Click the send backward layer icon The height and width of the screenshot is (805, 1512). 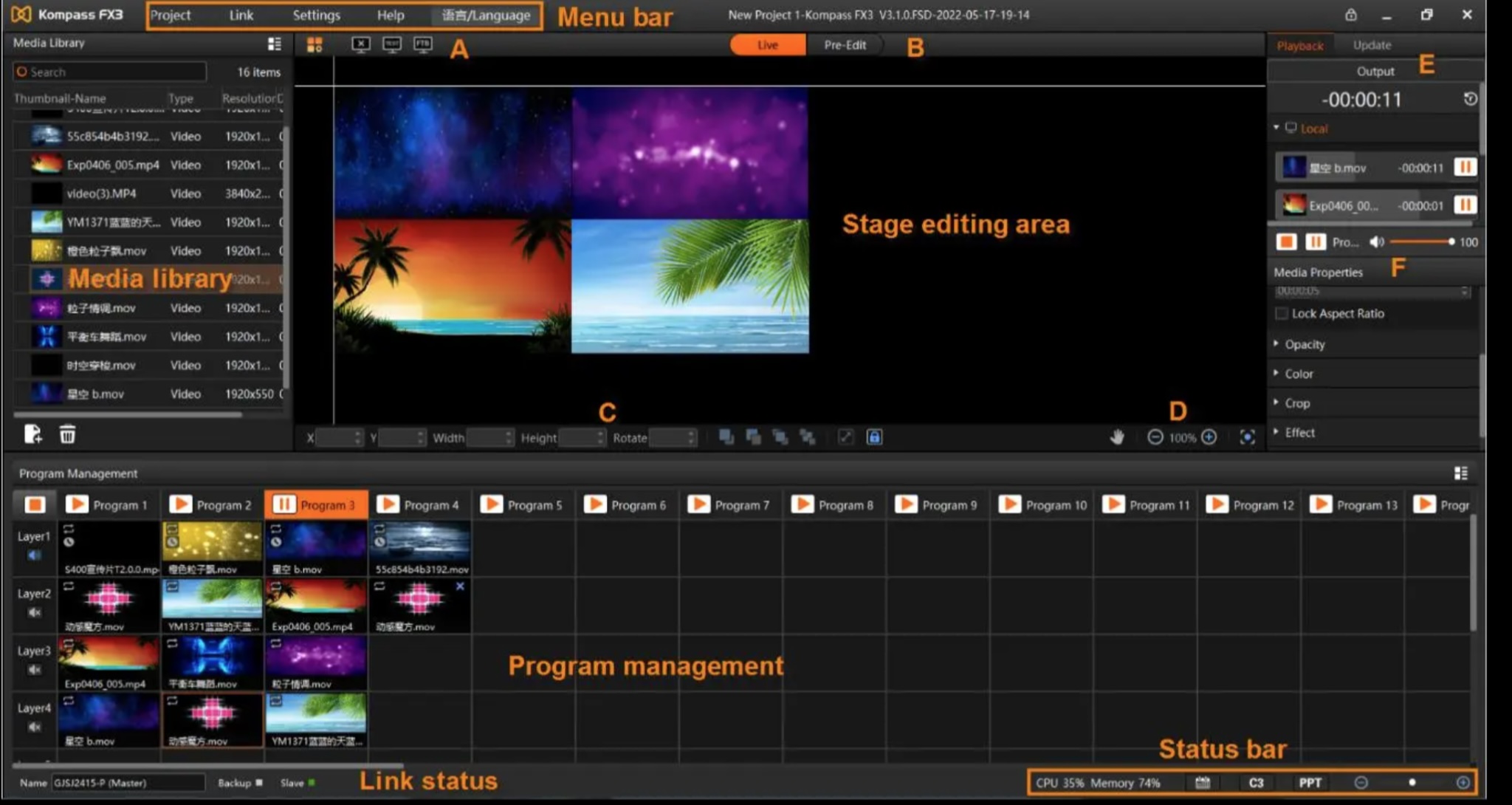coord(780,437)
